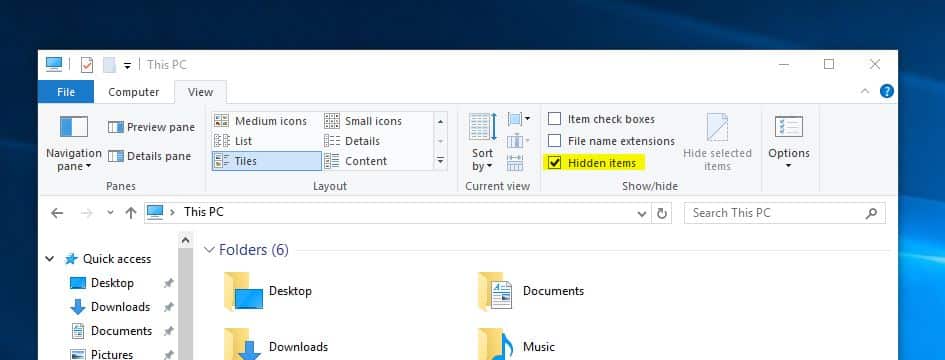Open the File tab
The width and height of the screenshot is (945, 360).
[66, 92]
